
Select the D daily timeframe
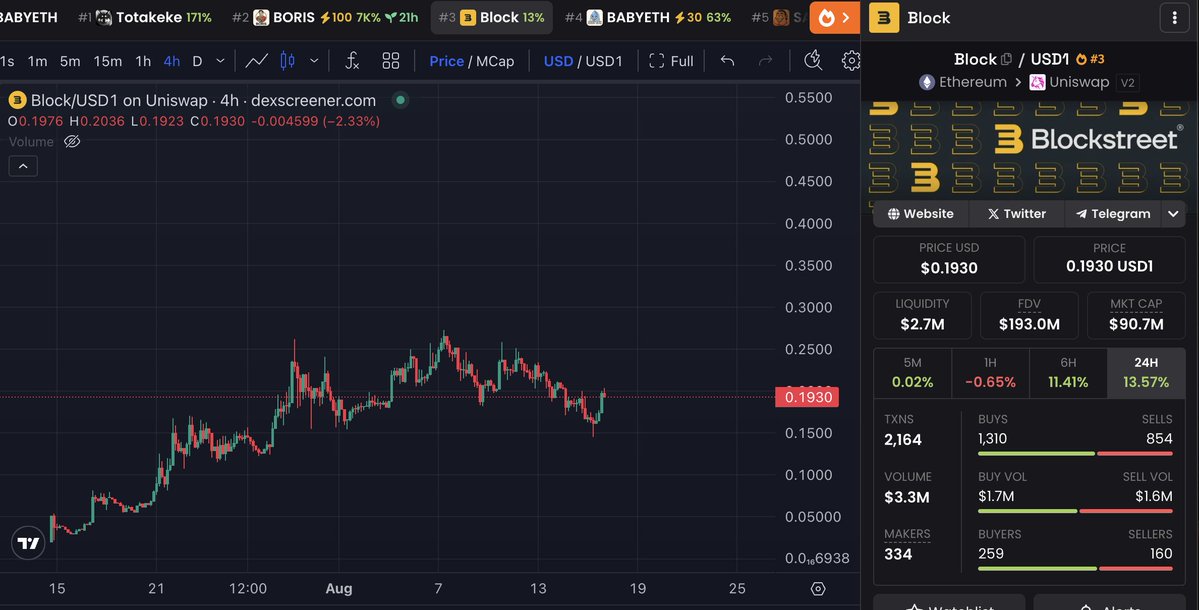click(197, 61)
